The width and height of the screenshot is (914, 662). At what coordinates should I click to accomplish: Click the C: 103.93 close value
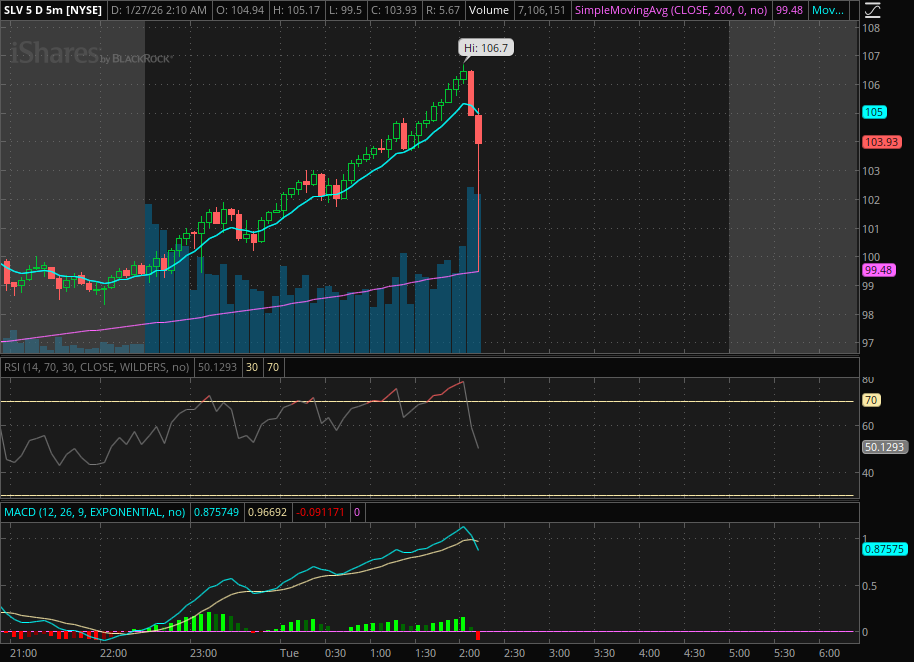(x=393, y=10)
